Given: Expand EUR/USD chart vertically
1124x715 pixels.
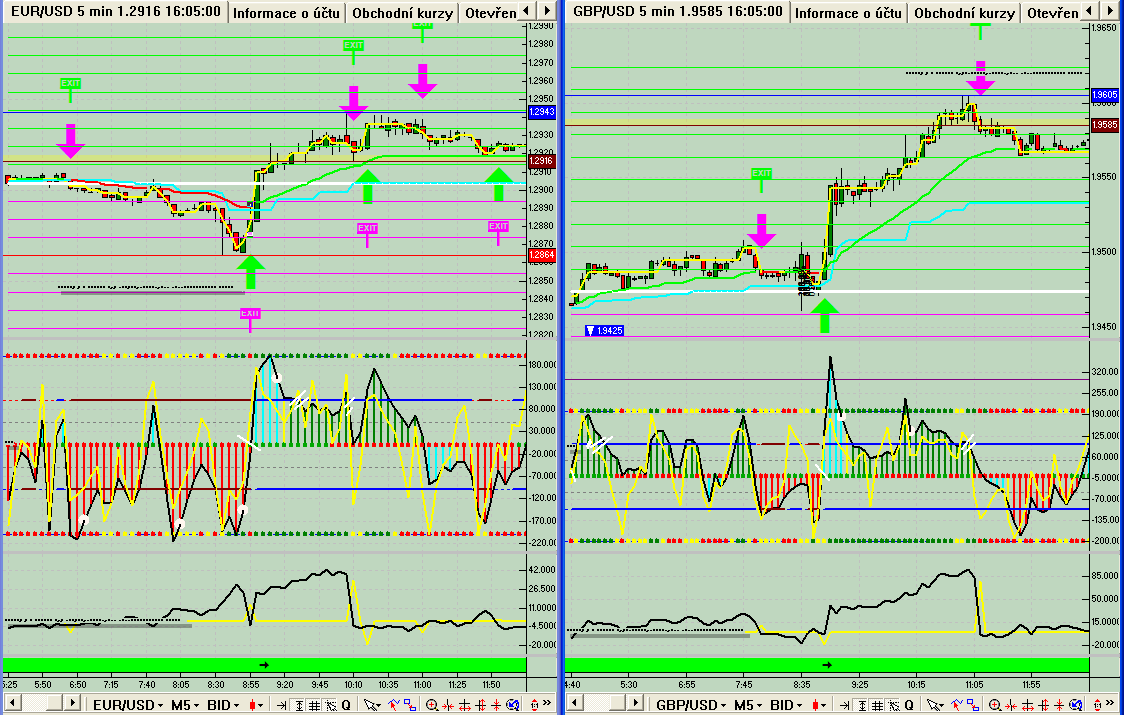Looking at the screenshot, I should pos(480,705).
